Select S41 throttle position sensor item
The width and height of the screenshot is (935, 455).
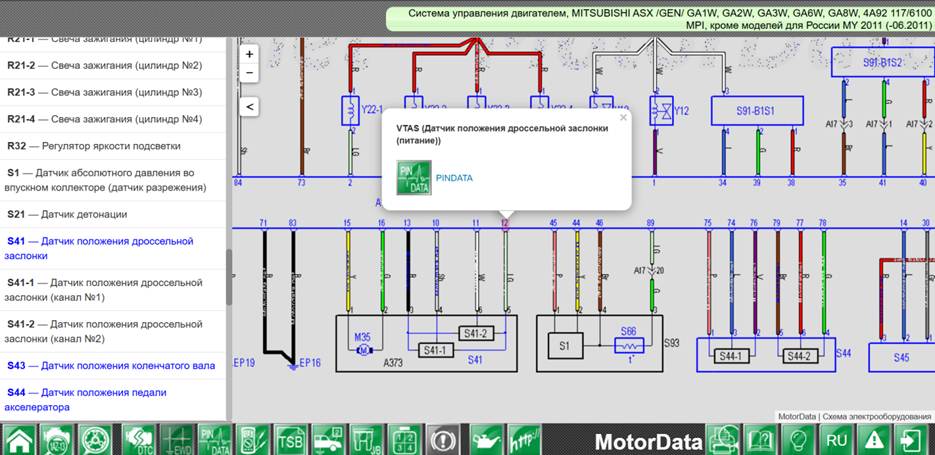click(x=113, y=249)
